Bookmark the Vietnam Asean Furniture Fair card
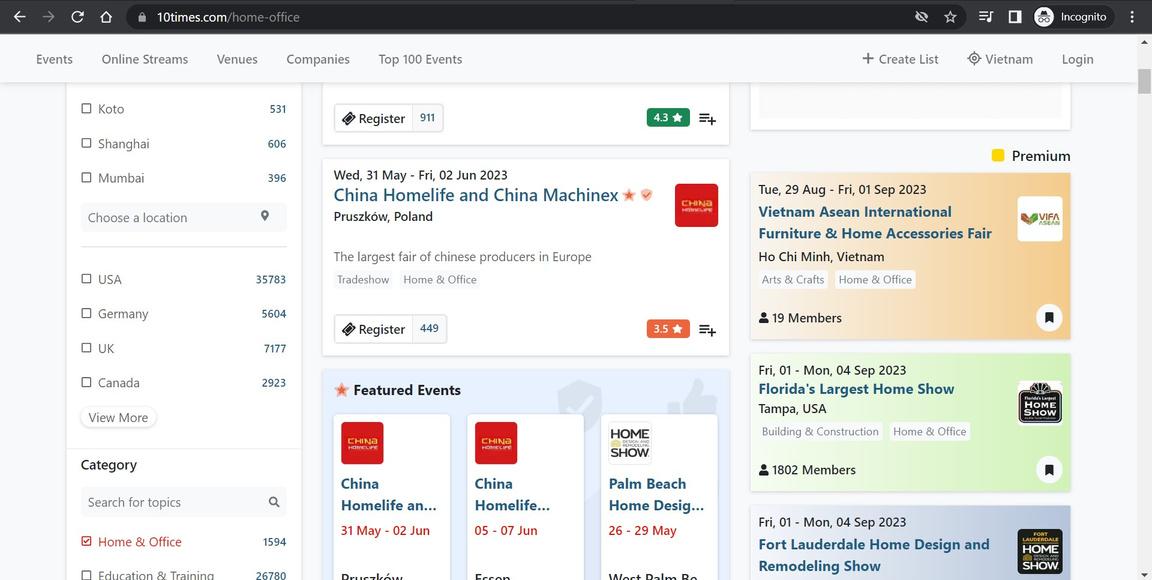 point(1049,318)
